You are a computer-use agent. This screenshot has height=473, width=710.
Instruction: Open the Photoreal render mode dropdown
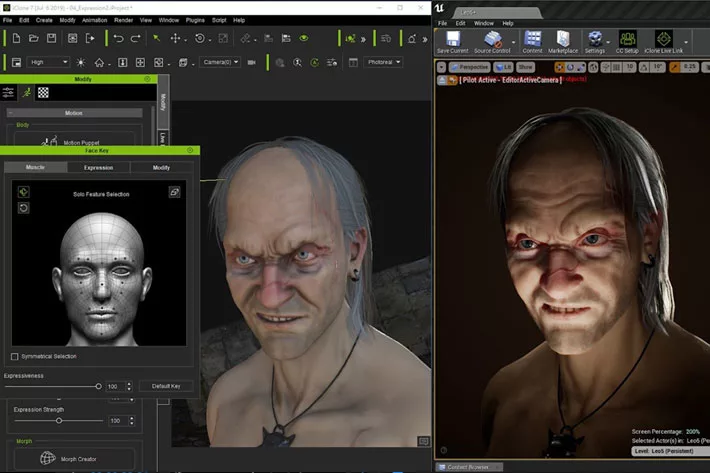(x=383, y=62)
